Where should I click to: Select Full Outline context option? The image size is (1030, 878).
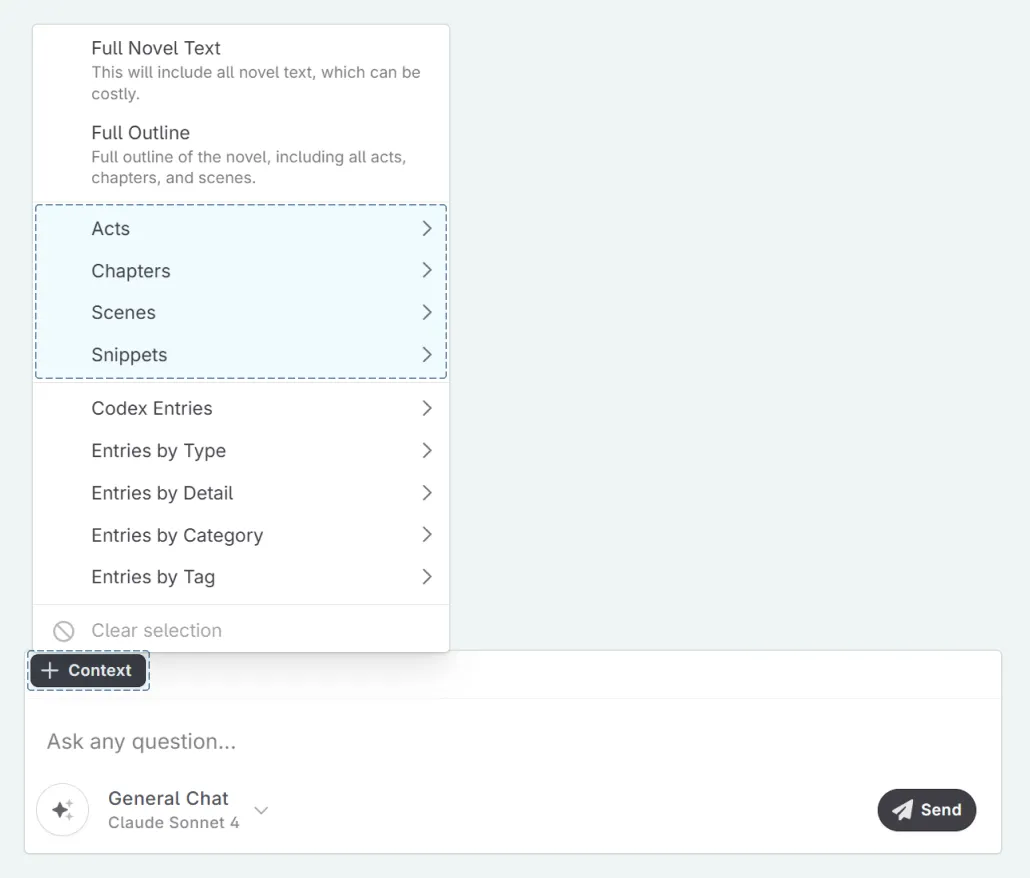(141, 133)
